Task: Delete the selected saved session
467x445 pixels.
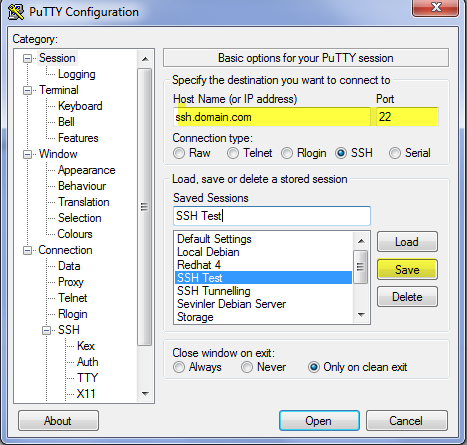Action: (x=407, y=297)
